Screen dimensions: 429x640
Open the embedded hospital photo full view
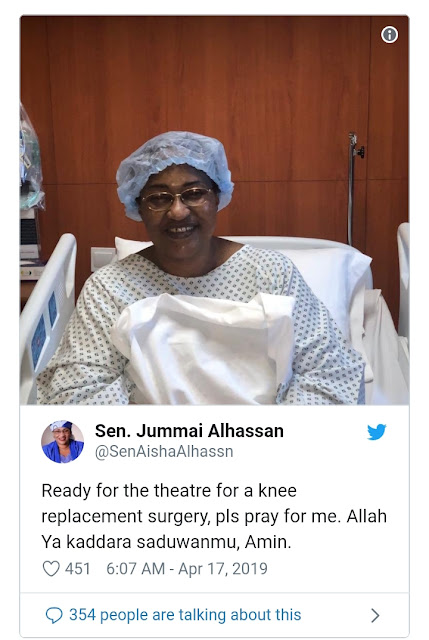214,210
